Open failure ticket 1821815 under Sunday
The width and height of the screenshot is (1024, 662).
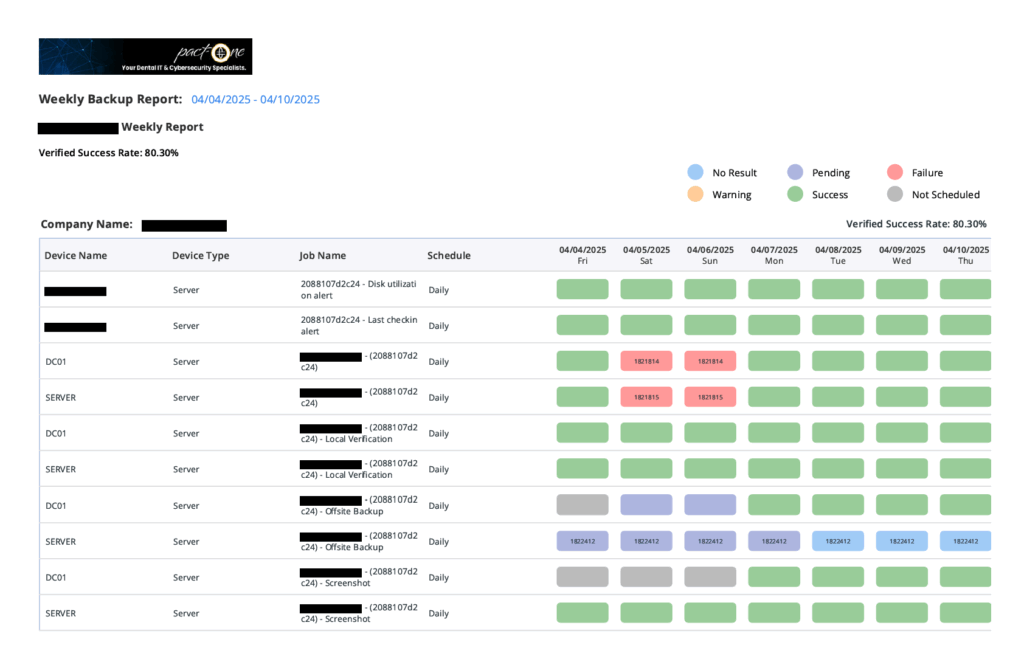[710, 396]
